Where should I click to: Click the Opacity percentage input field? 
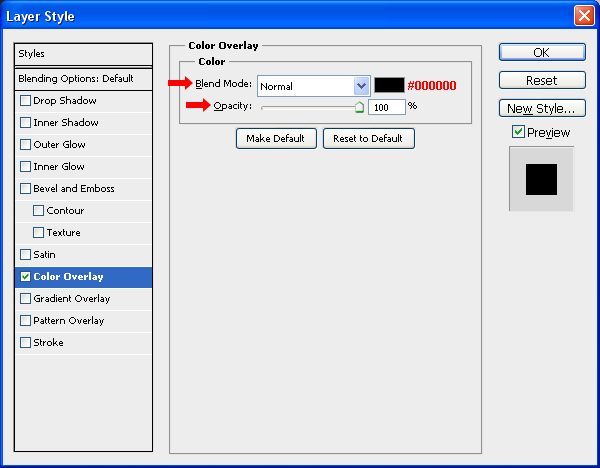tap(386, 106)
